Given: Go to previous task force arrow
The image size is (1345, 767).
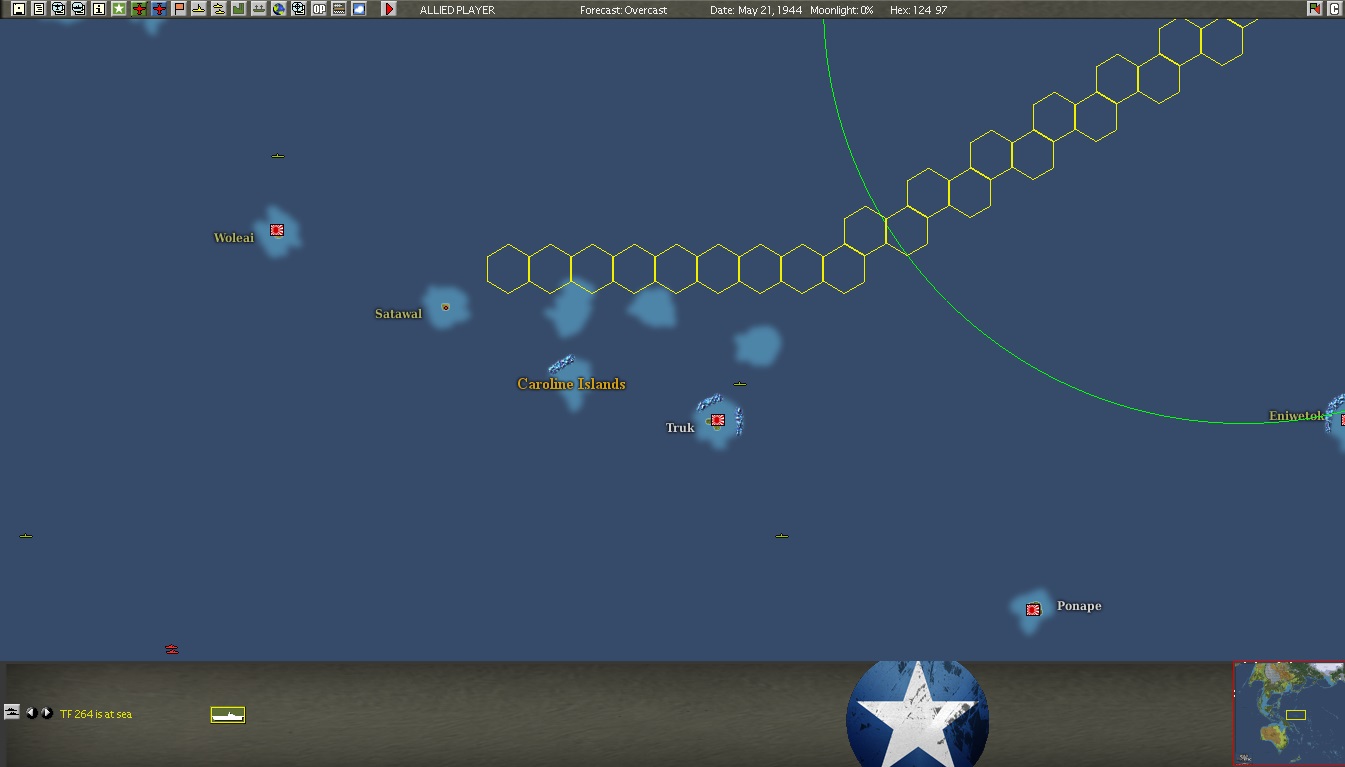Looking at the screenshot, I should 31,713.
